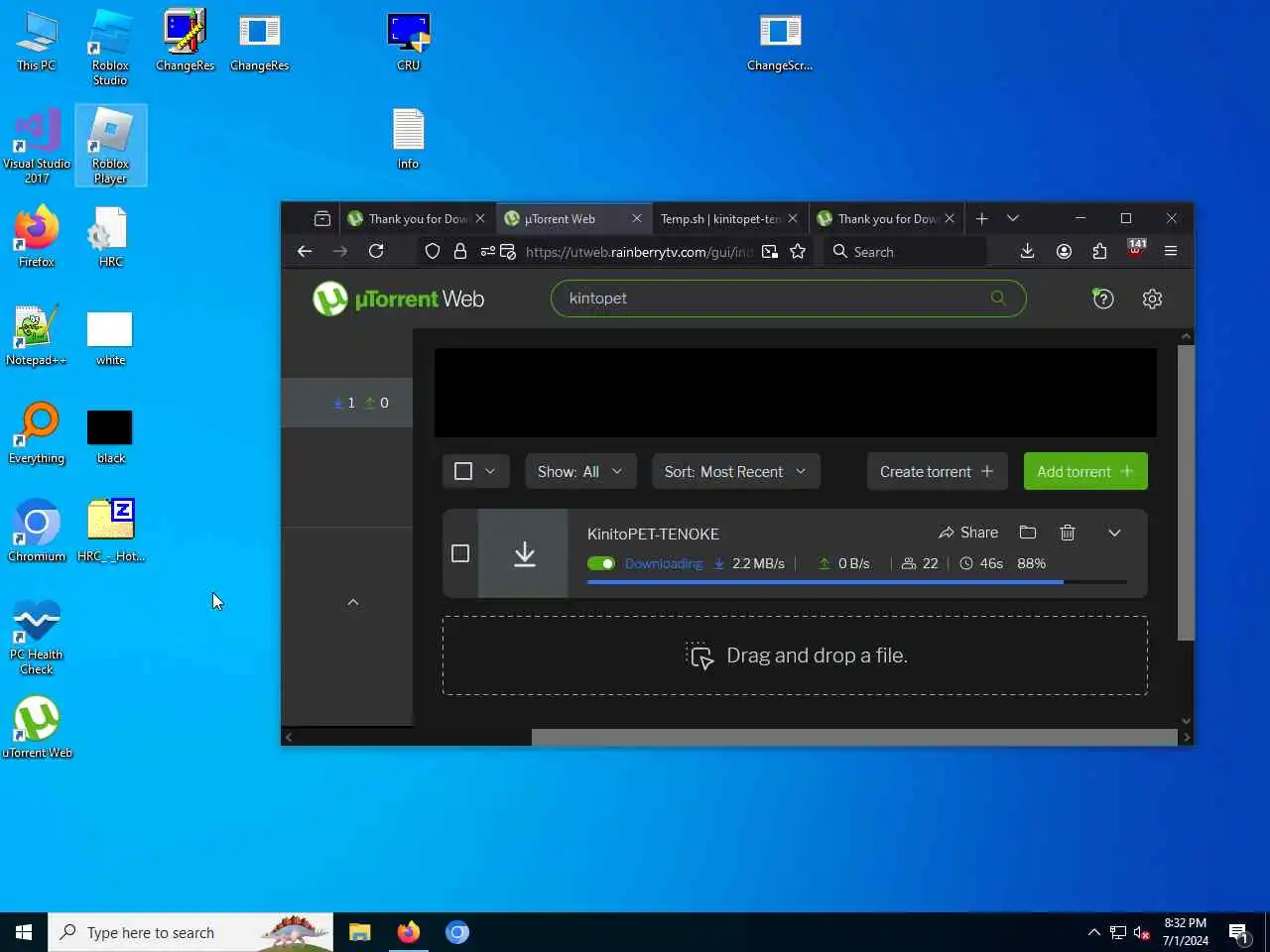Select the Info text file icon

coord(408,139)
